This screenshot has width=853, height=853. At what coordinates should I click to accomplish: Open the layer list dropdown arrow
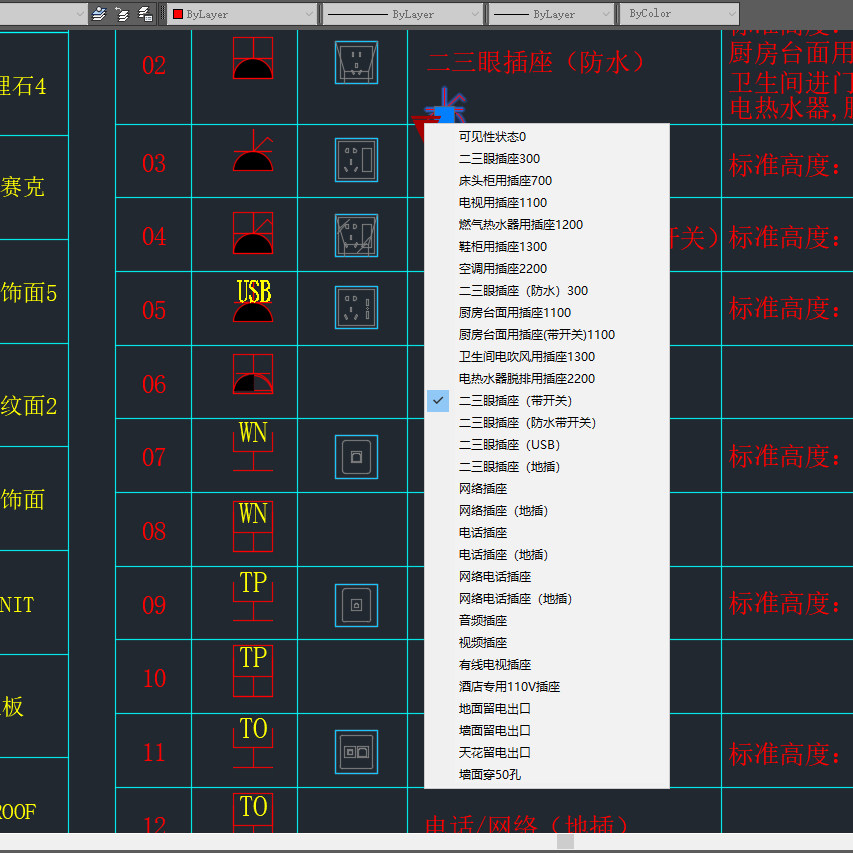(79, 14)
